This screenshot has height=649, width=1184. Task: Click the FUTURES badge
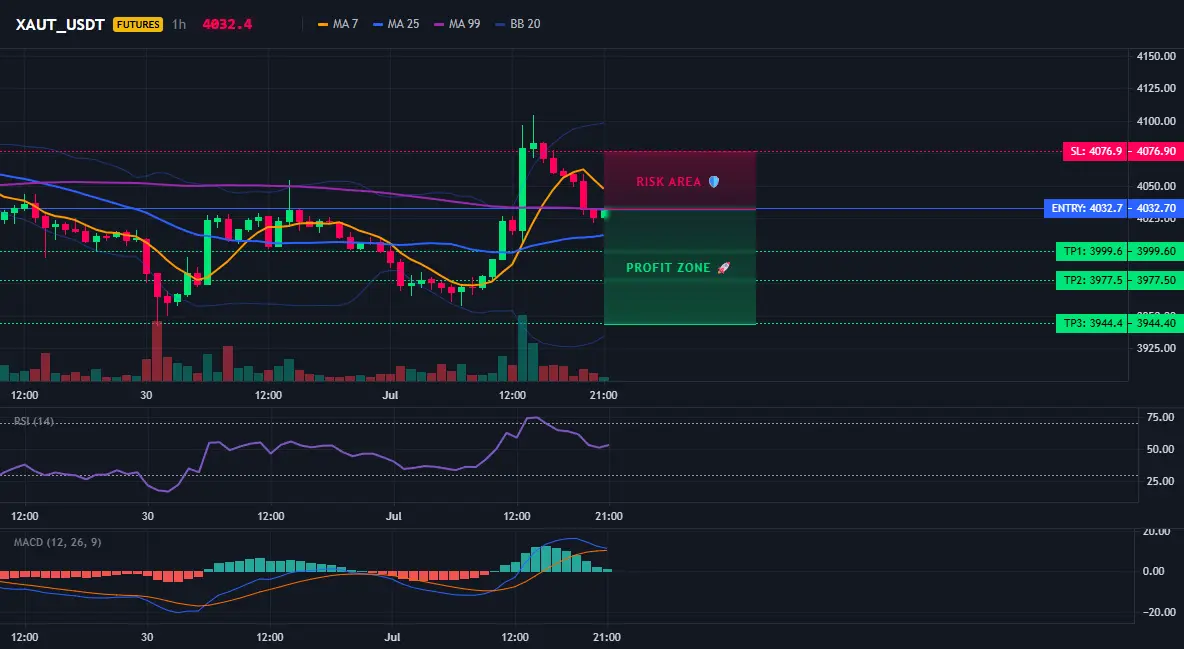tap(137, 24)
